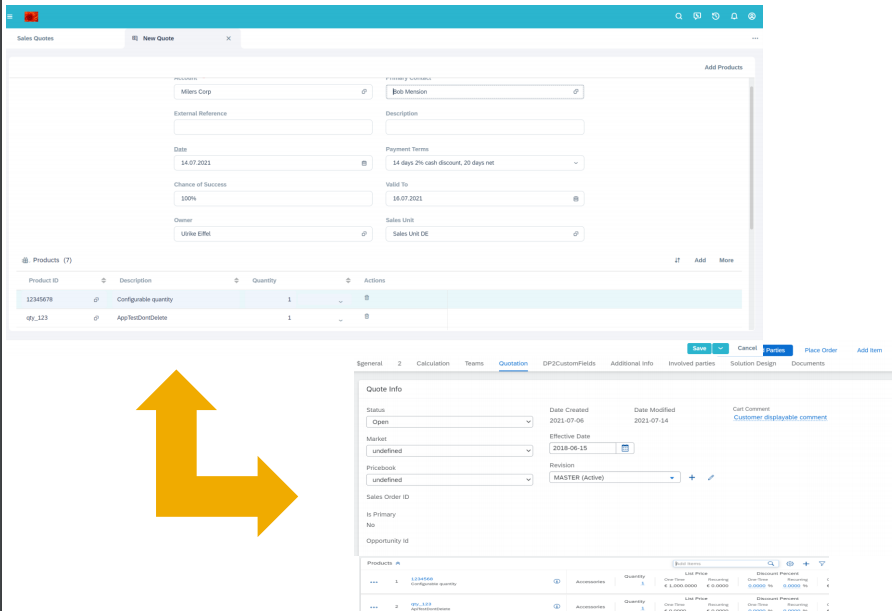Open the navigation hamburger menu

coord(9,16)
